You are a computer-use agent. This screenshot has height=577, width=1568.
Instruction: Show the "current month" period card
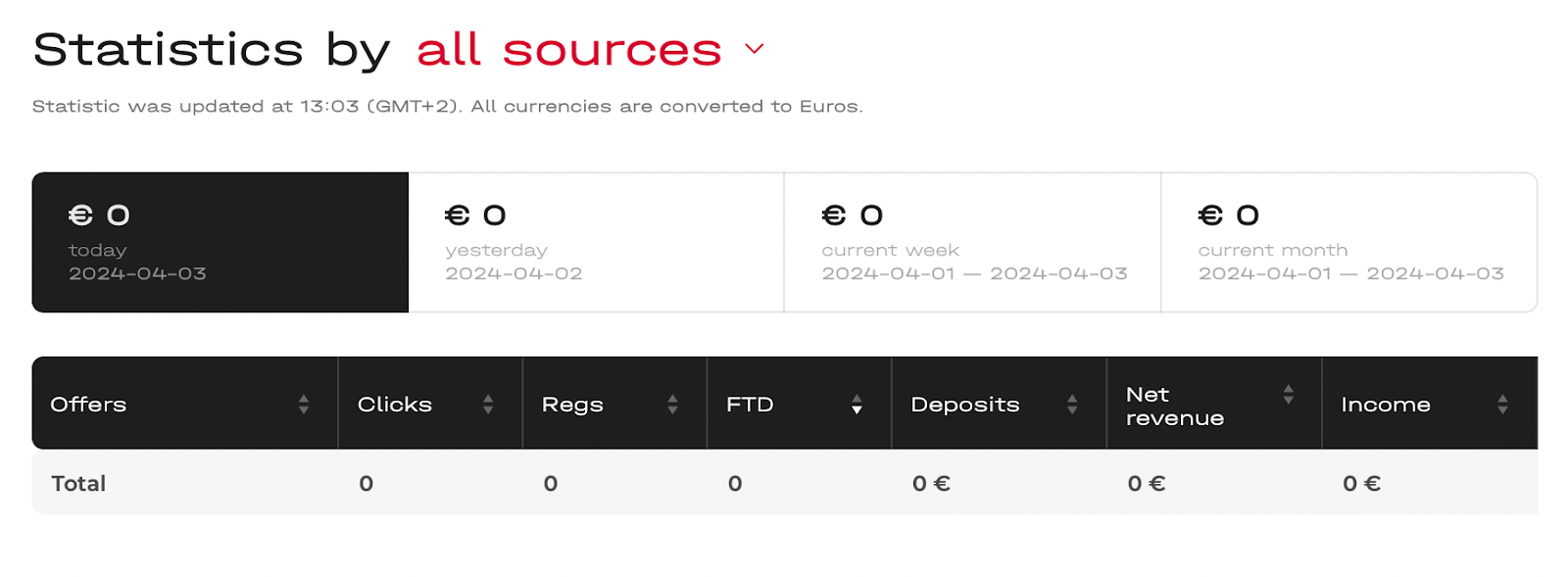tap(1348, 242)
